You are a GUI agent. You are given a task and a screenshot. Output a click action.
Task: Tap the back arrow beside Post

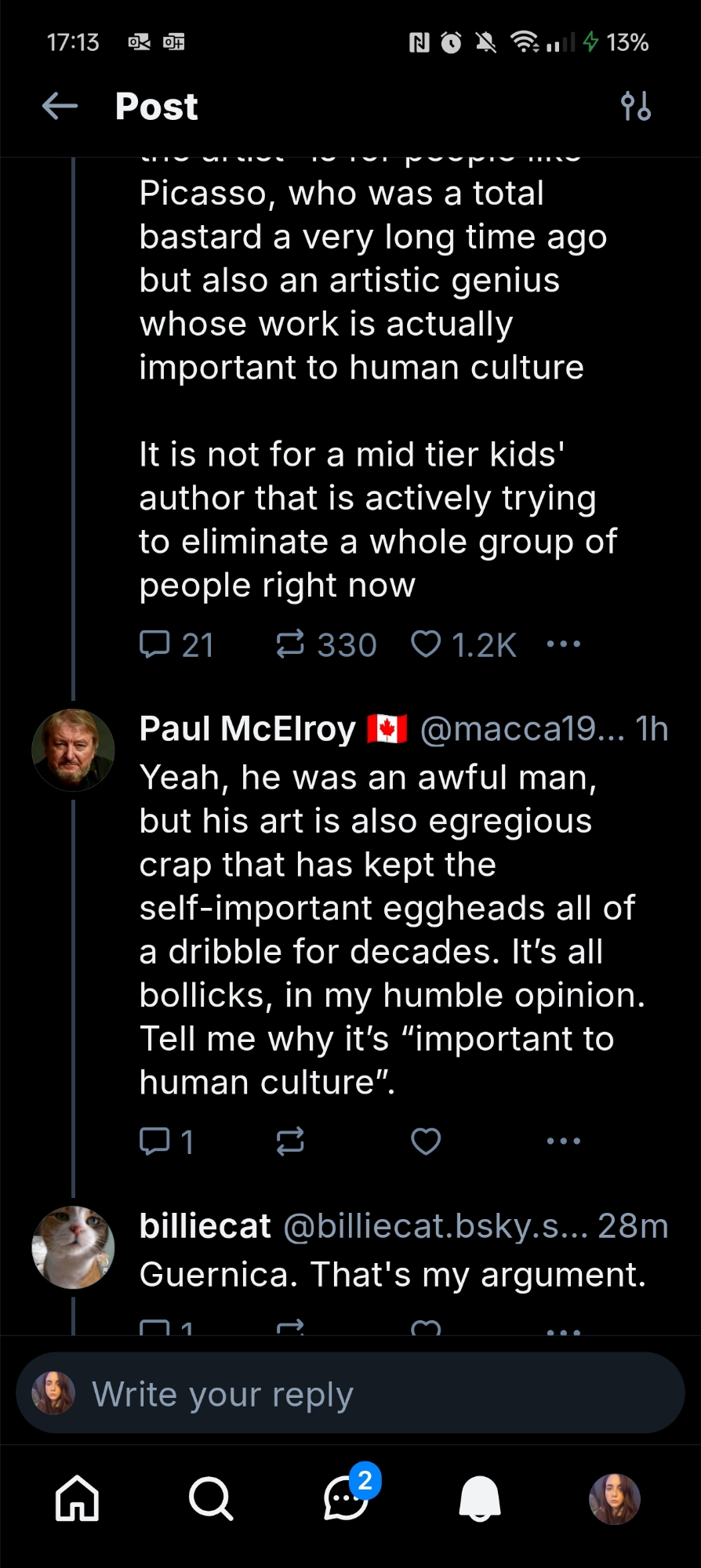(60, 106)
